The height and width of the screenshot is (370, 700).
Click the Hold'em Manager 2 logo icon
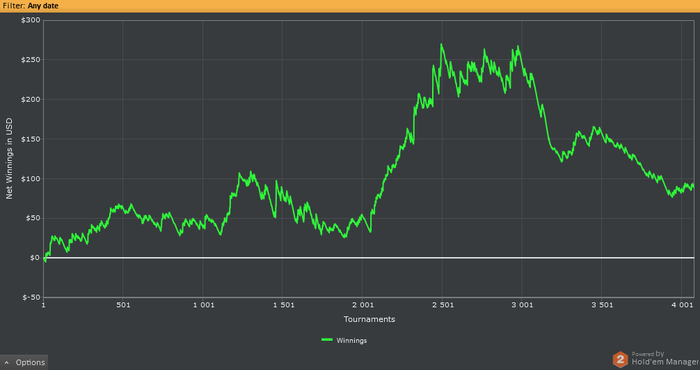click(620, 359)
